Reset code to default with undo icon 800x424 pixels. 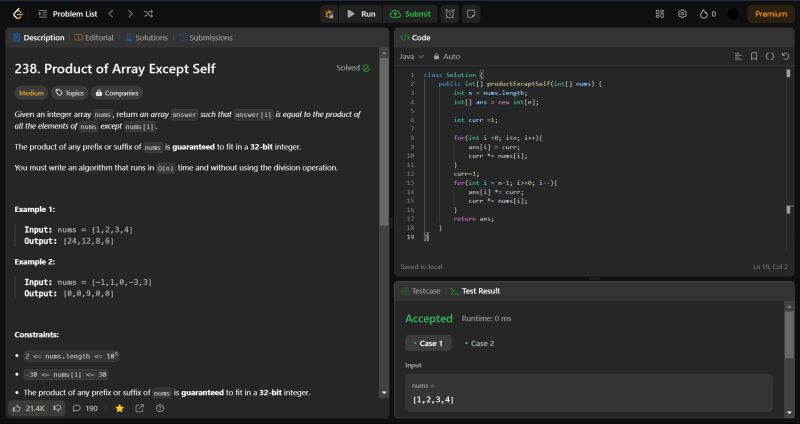pyautogui.click(x=786, y=57)
